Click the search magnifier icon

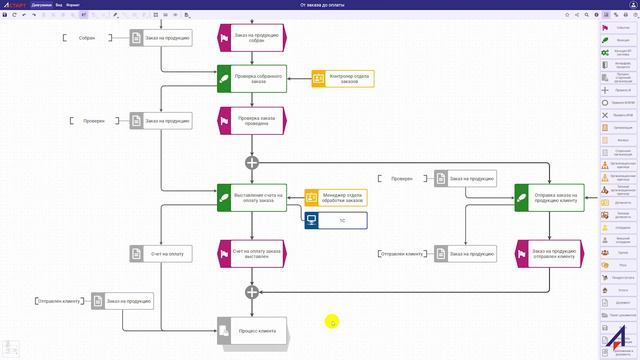click(x=587, y=15)
